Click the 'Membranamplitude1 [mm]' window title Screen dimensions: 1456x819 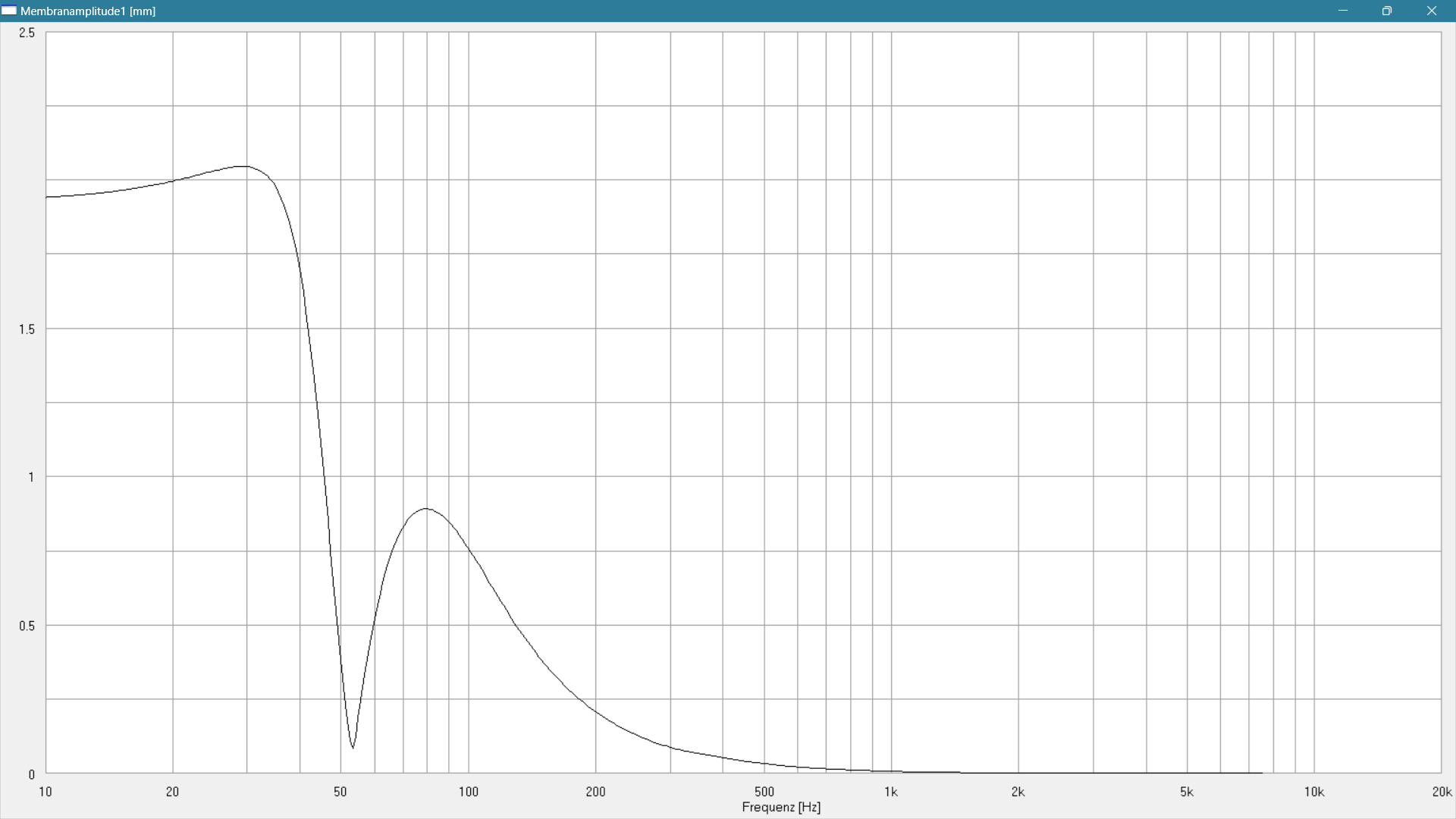88,11
